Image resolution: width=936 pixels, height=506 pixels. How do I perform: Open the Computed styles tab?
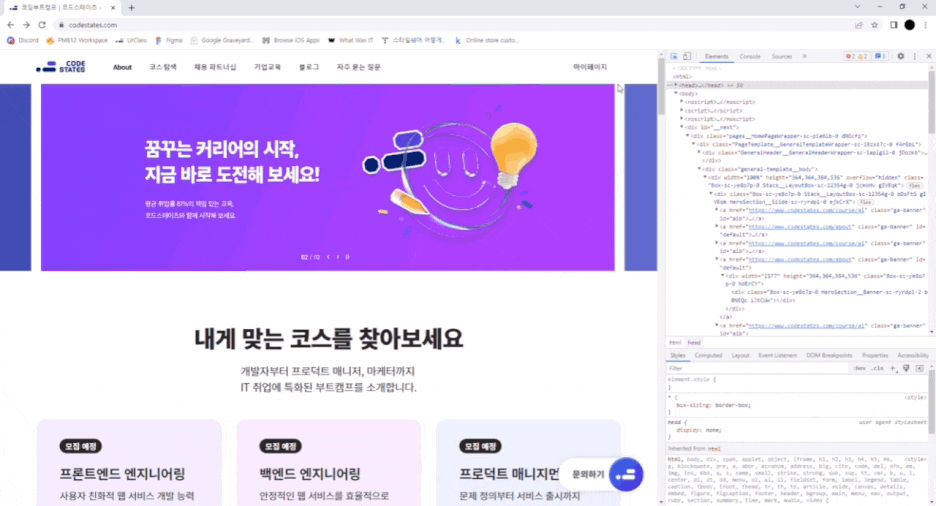tap(709, 356)
